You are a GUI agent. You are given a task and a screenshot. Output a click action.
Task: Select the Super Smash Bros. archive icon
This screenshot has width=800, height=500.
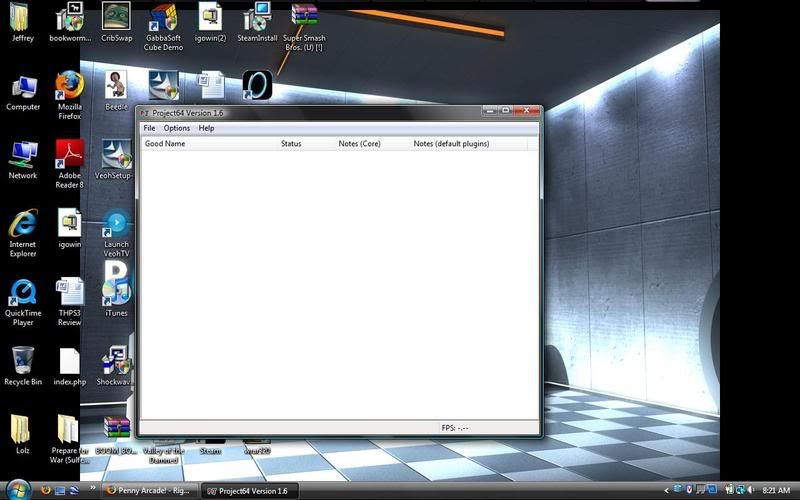click(304, 18)
